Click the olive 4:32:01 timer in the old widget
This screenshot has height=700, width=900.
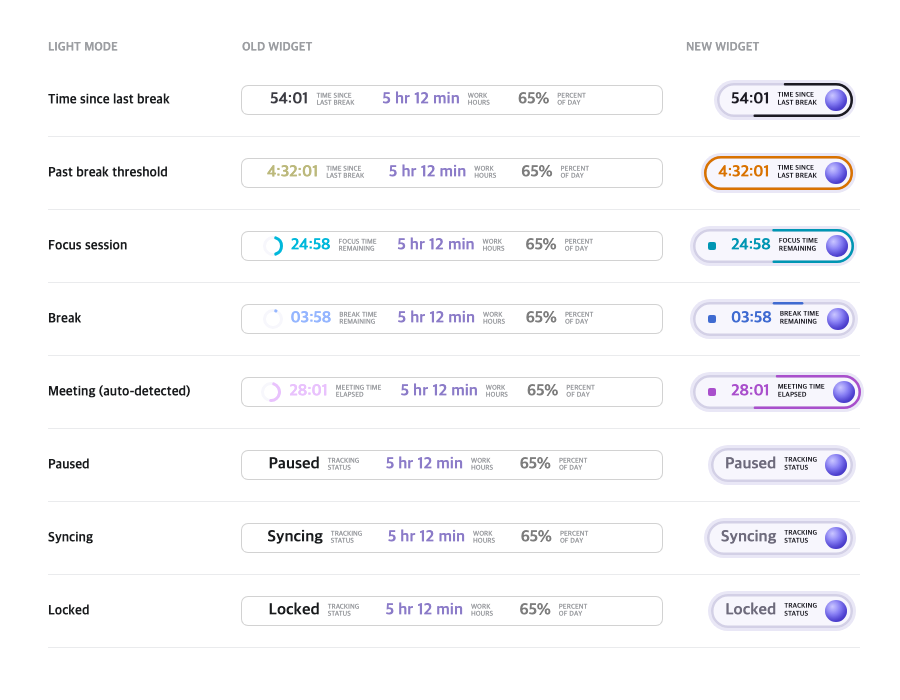pos(292,171)
